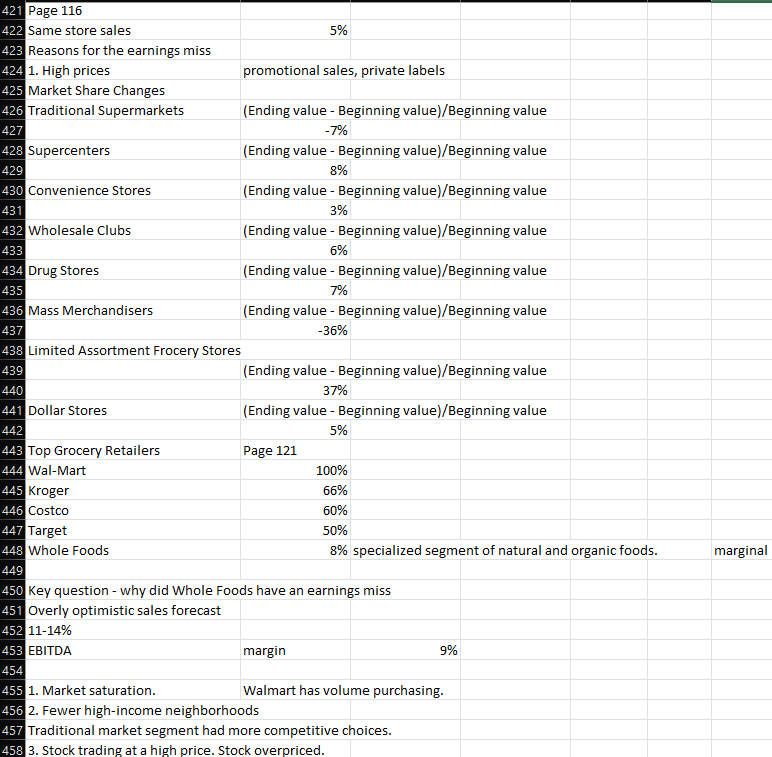Viewport: 772px width, 757px height.
Task: Select 'Key question - why did Whole Foods' cell
Action: click(x=209, y=591)
